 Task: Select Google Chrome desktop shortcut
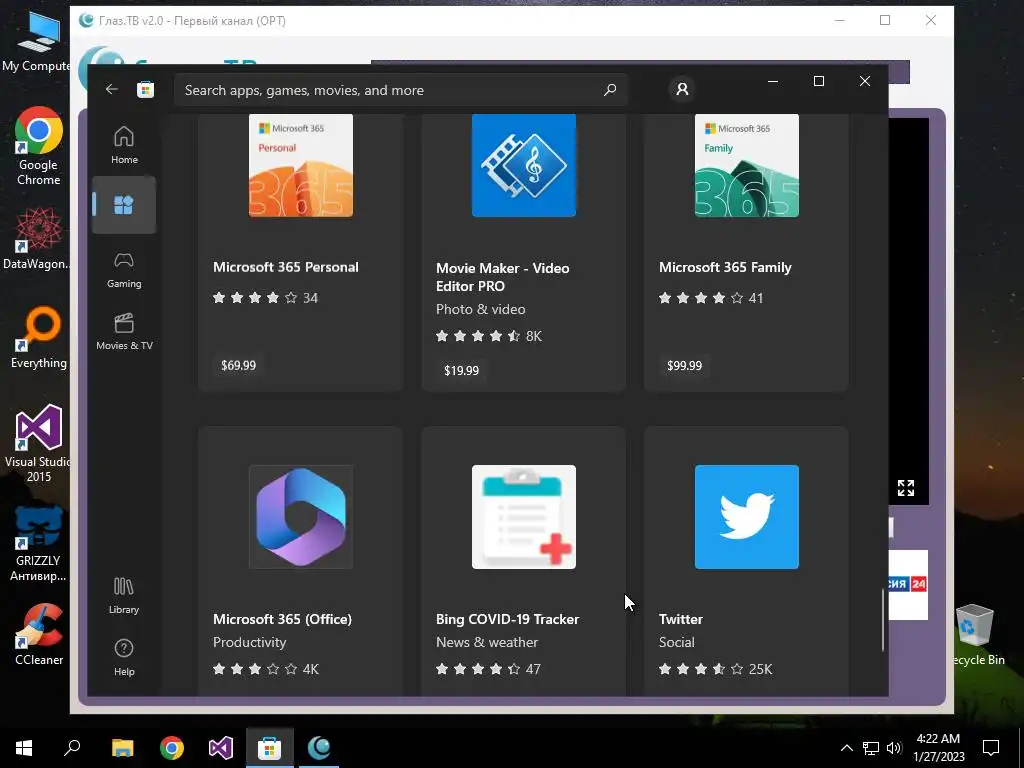click(38, 146)
